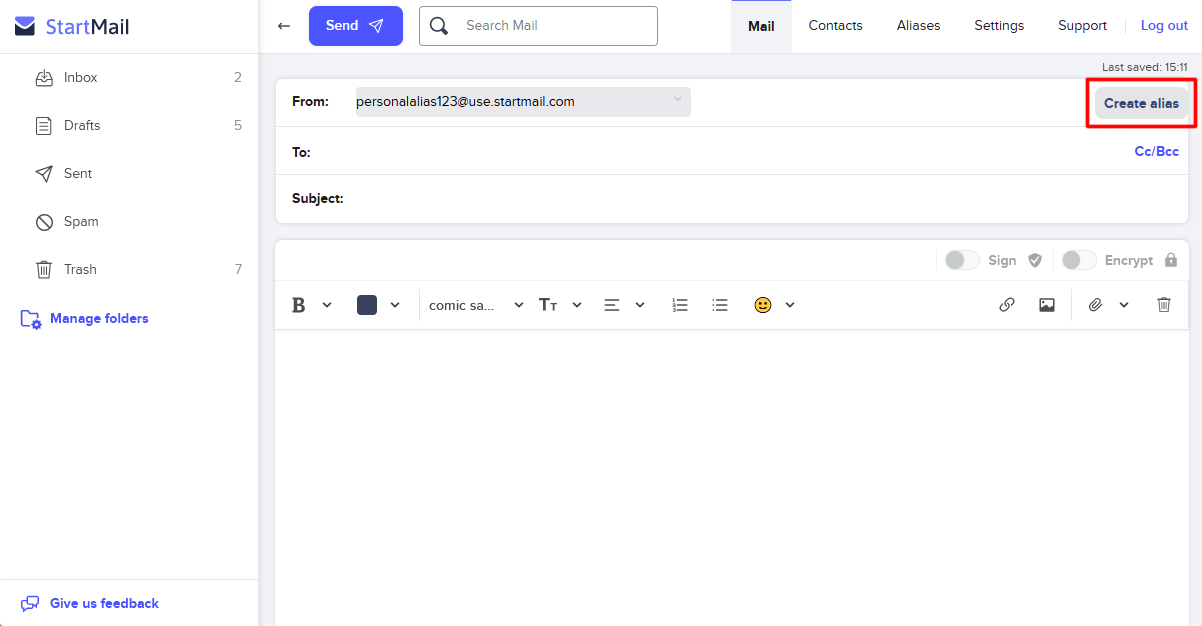This screenshot has height=626, width=1202.
Task: Click the Last saved: 15:11 text
Action: pos(1145,67)
